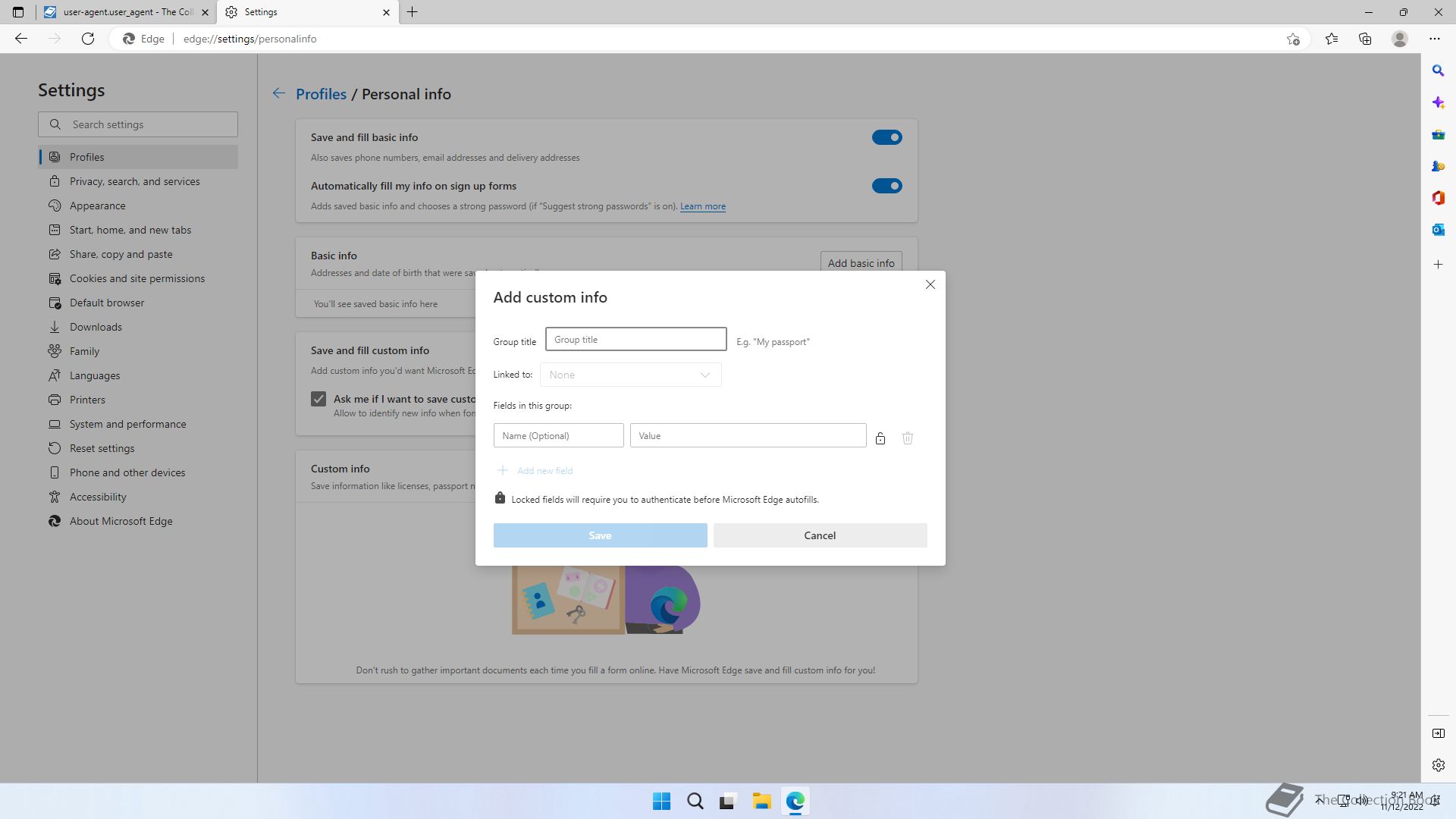Open Settings and more ellipsis menu
This screenshot has height=819, width=1456.
click(1434, 39)
